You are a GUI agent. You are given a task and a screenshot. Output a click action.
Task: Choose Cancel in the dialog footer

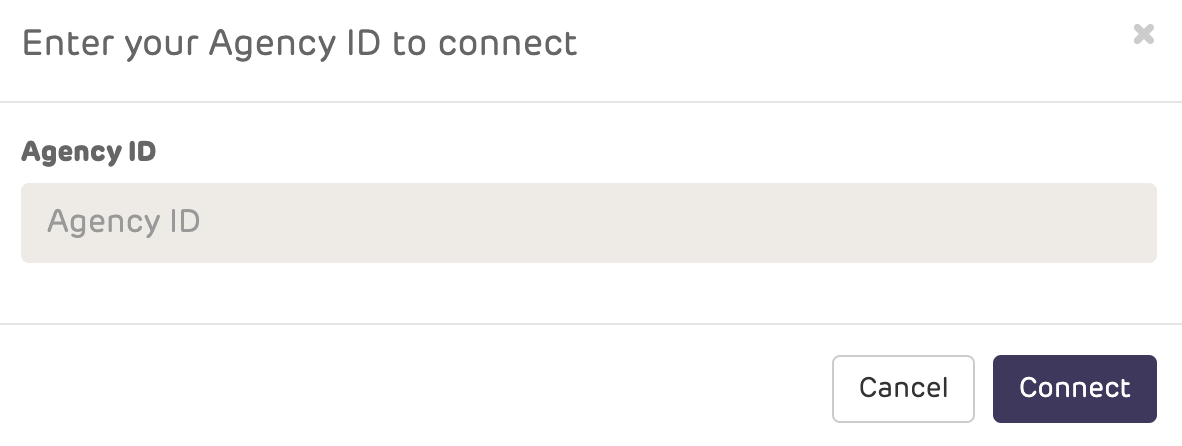click(903, 388)
